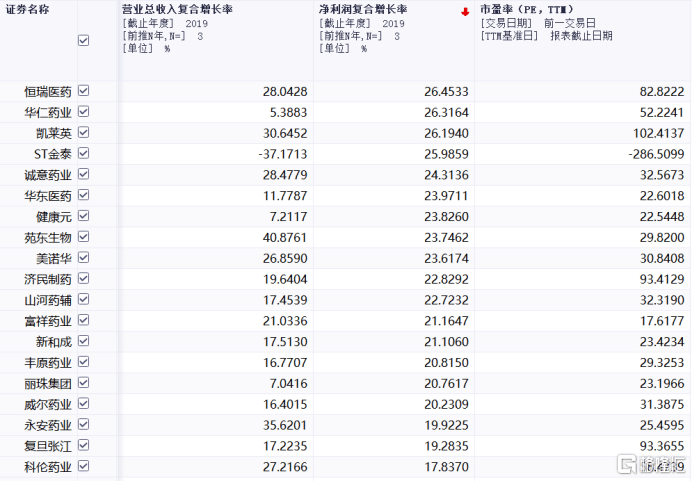Screen dimensions: 692x481
Task: Click the 市盈率(PE,TTM) column header
Action: [x=527, y=9]
